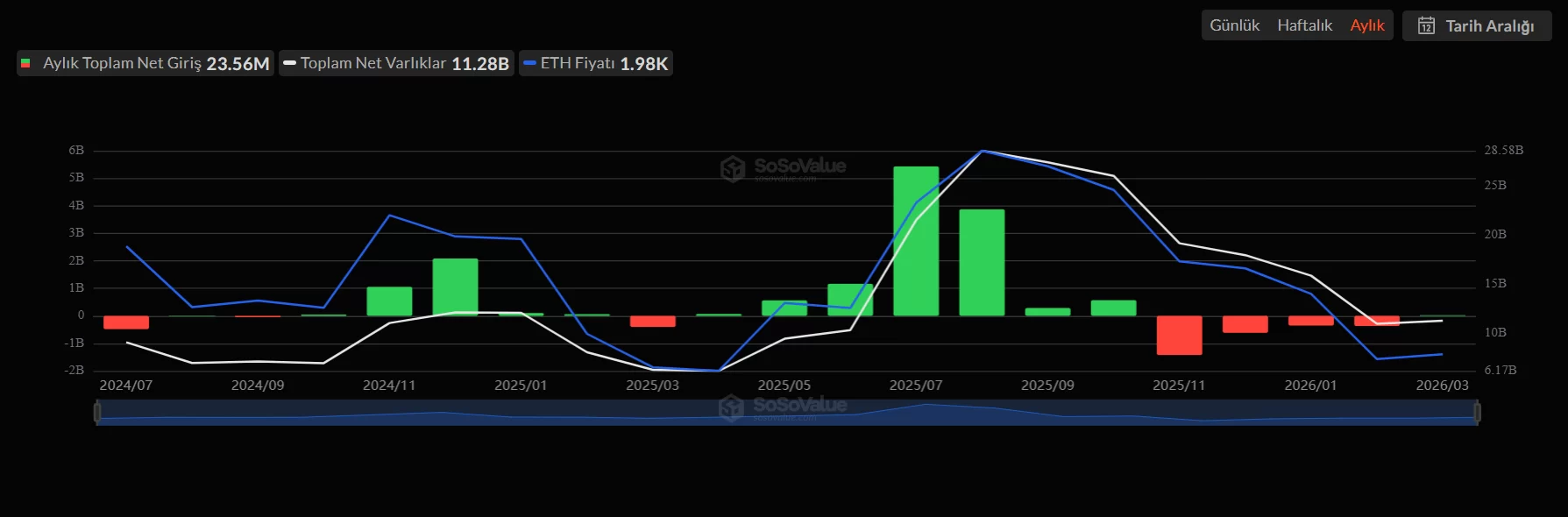
Task: Click the blue line marker in the legend
Action: point(529,63)
